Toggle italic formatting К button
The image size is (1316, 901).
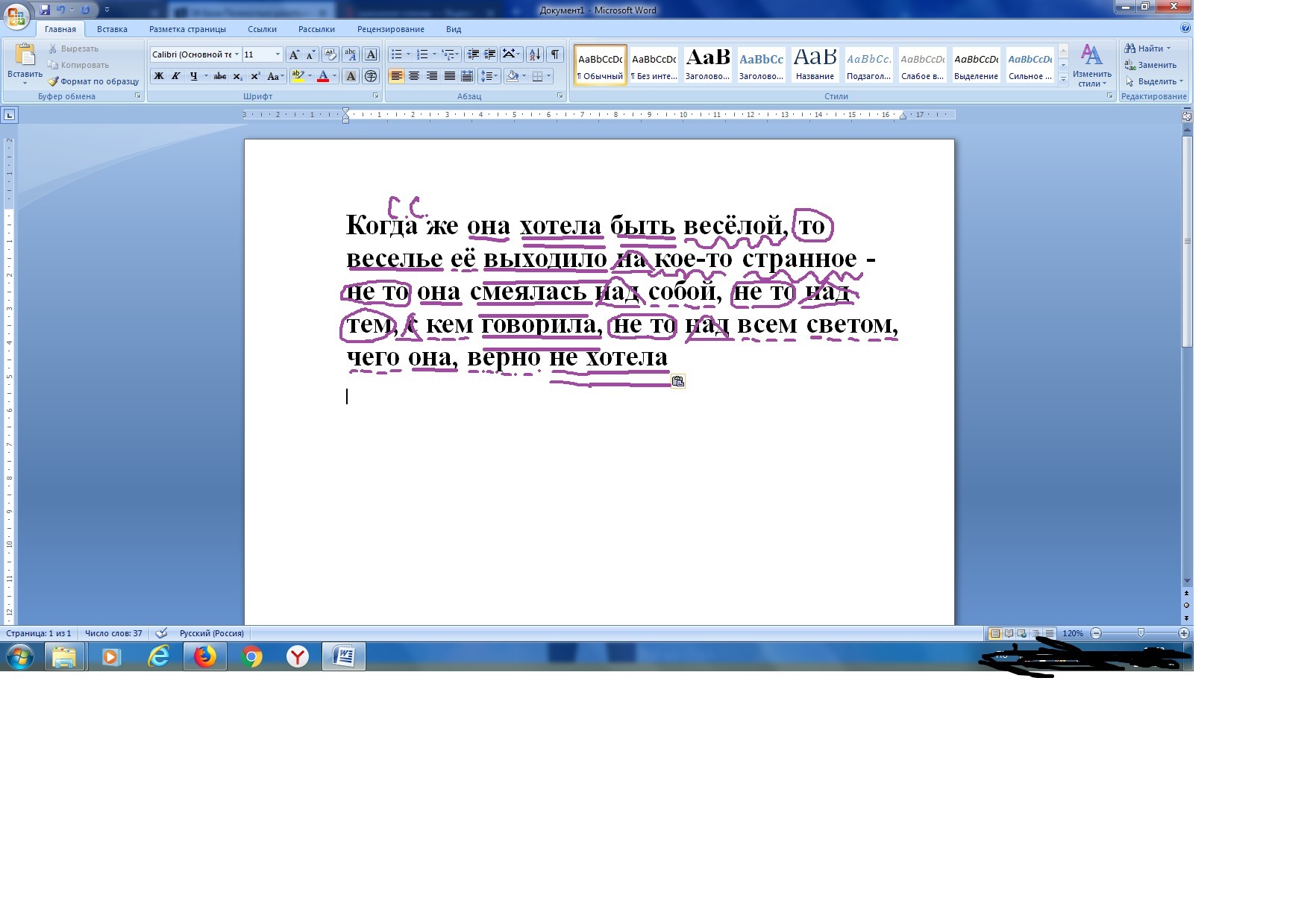coord(176,76)
